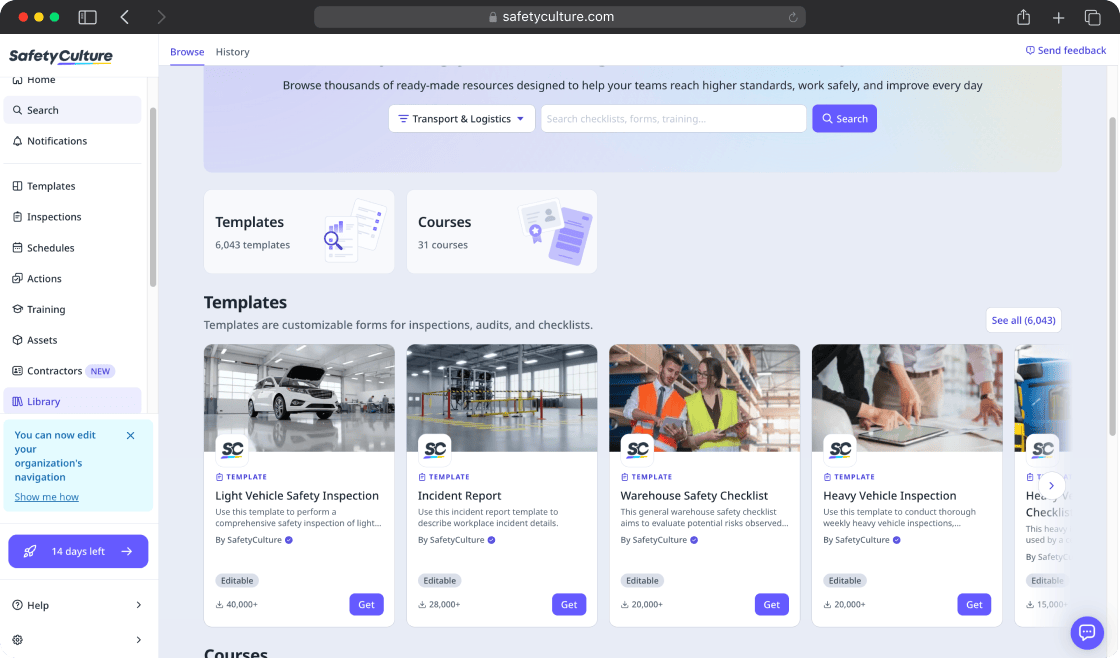Screen dimensions: 1120x658
Task: Click the safetyculture.com address bar
Action: tap(559, 17)
